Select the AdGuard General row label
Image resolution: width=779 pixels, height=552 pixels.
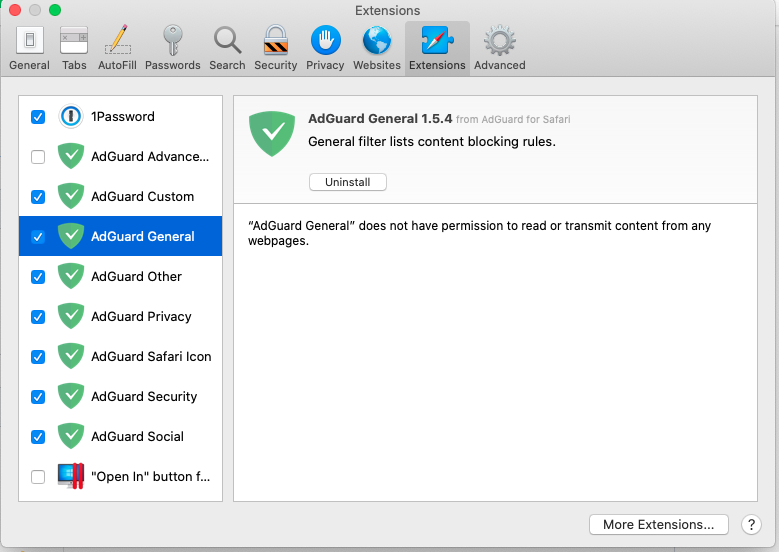click(143, 237)
